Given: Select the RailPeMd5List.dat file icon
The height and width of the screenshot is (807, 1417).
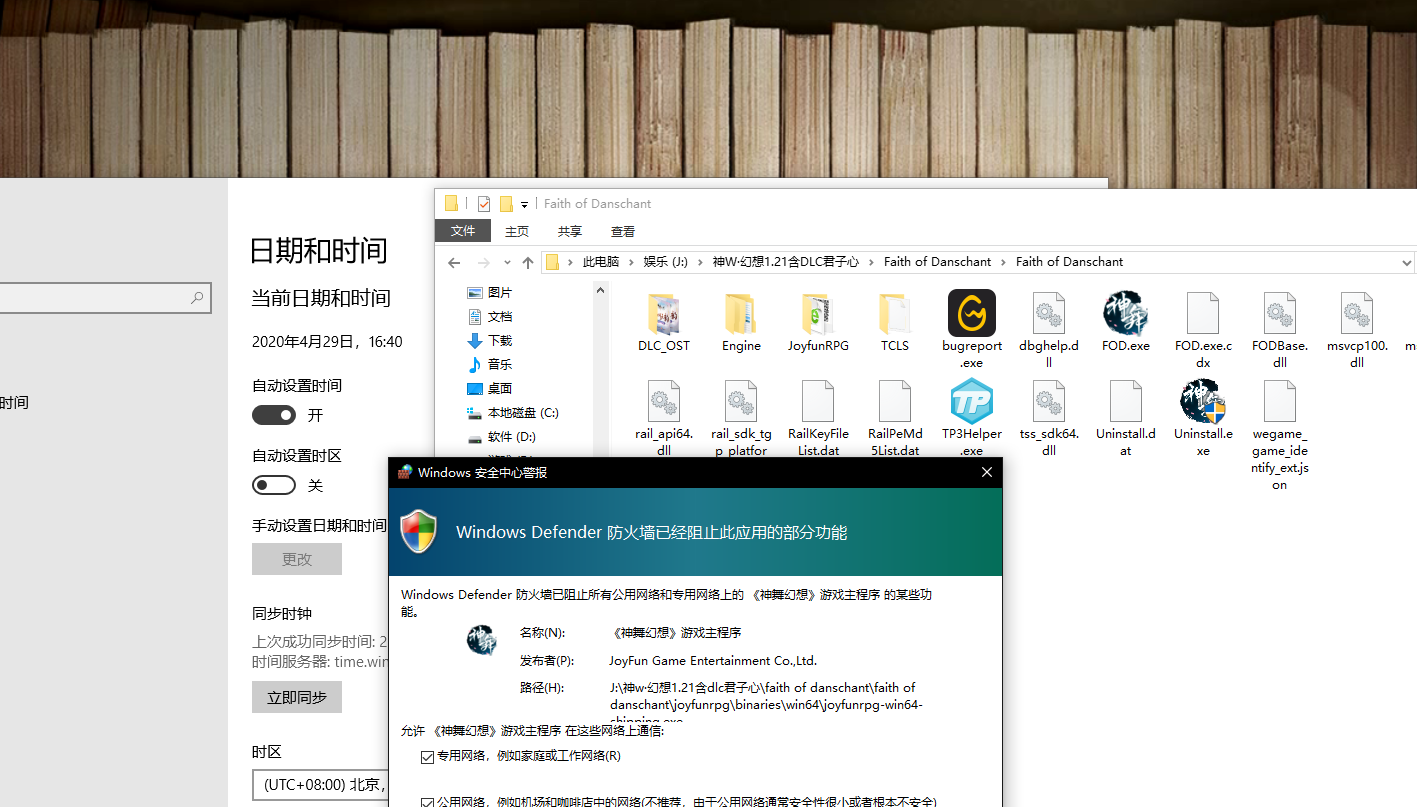Looking at the screenshot, I should click(x=895, y=401).
